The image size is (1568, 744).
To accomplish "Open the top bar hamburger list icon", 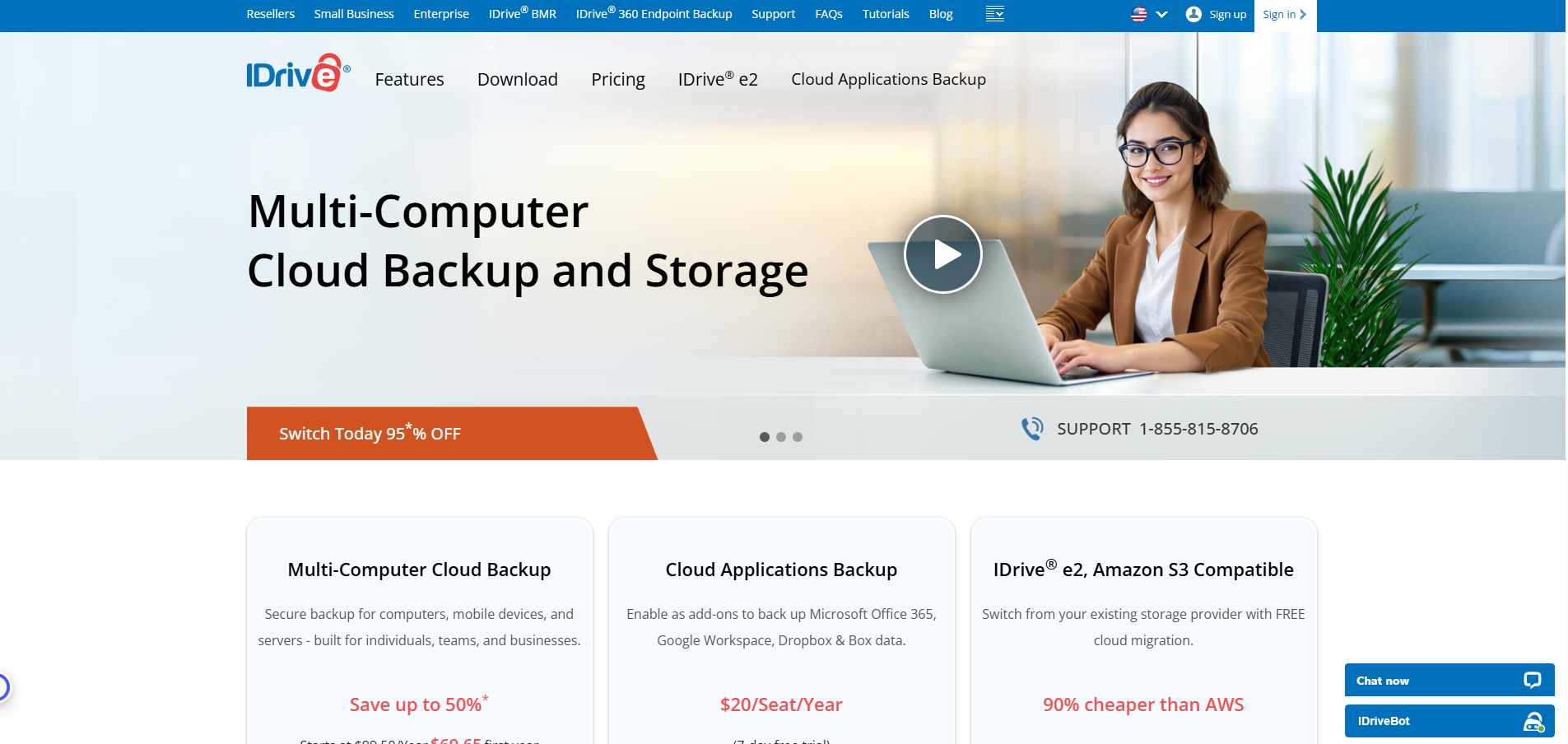I will point(995,14).
